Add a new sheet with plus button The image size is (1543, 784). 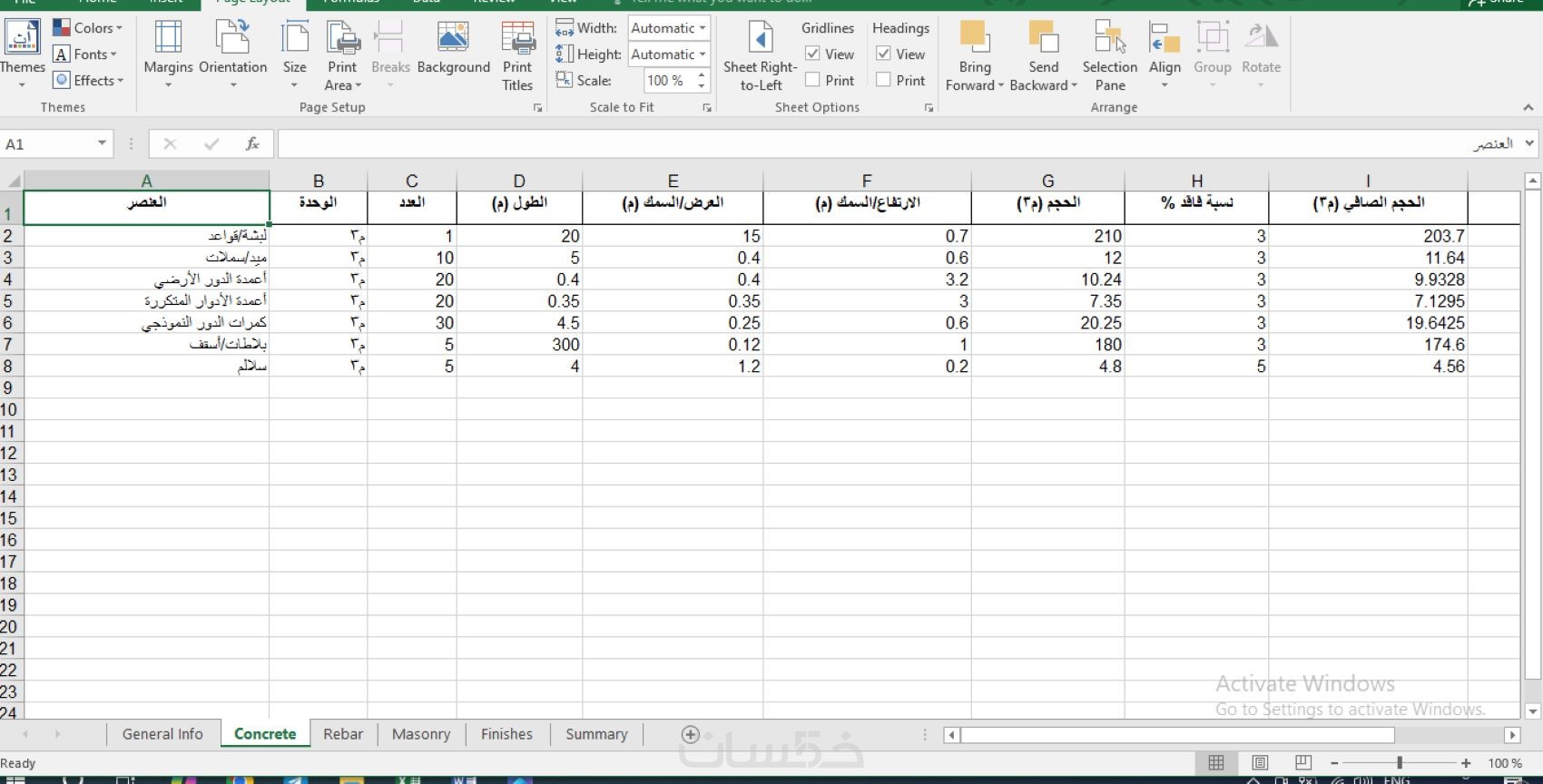coord(691,734)
